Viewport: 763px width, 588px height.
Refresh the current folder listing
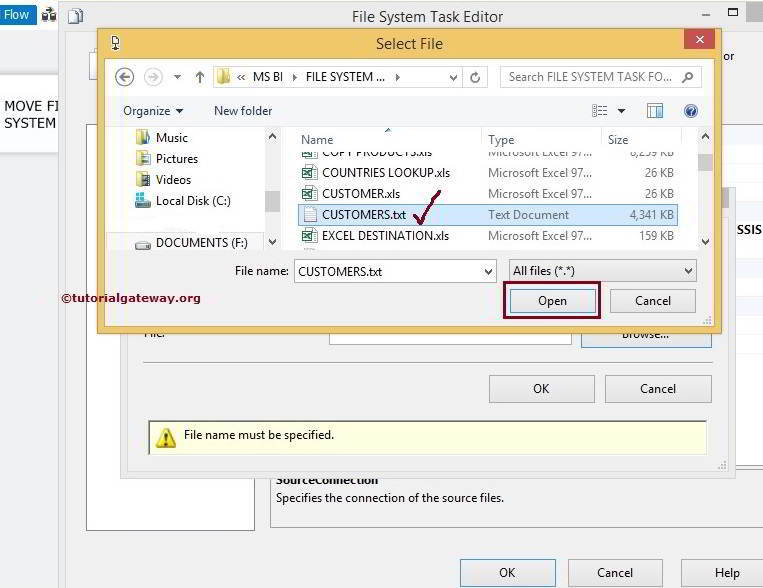[475, 77]
